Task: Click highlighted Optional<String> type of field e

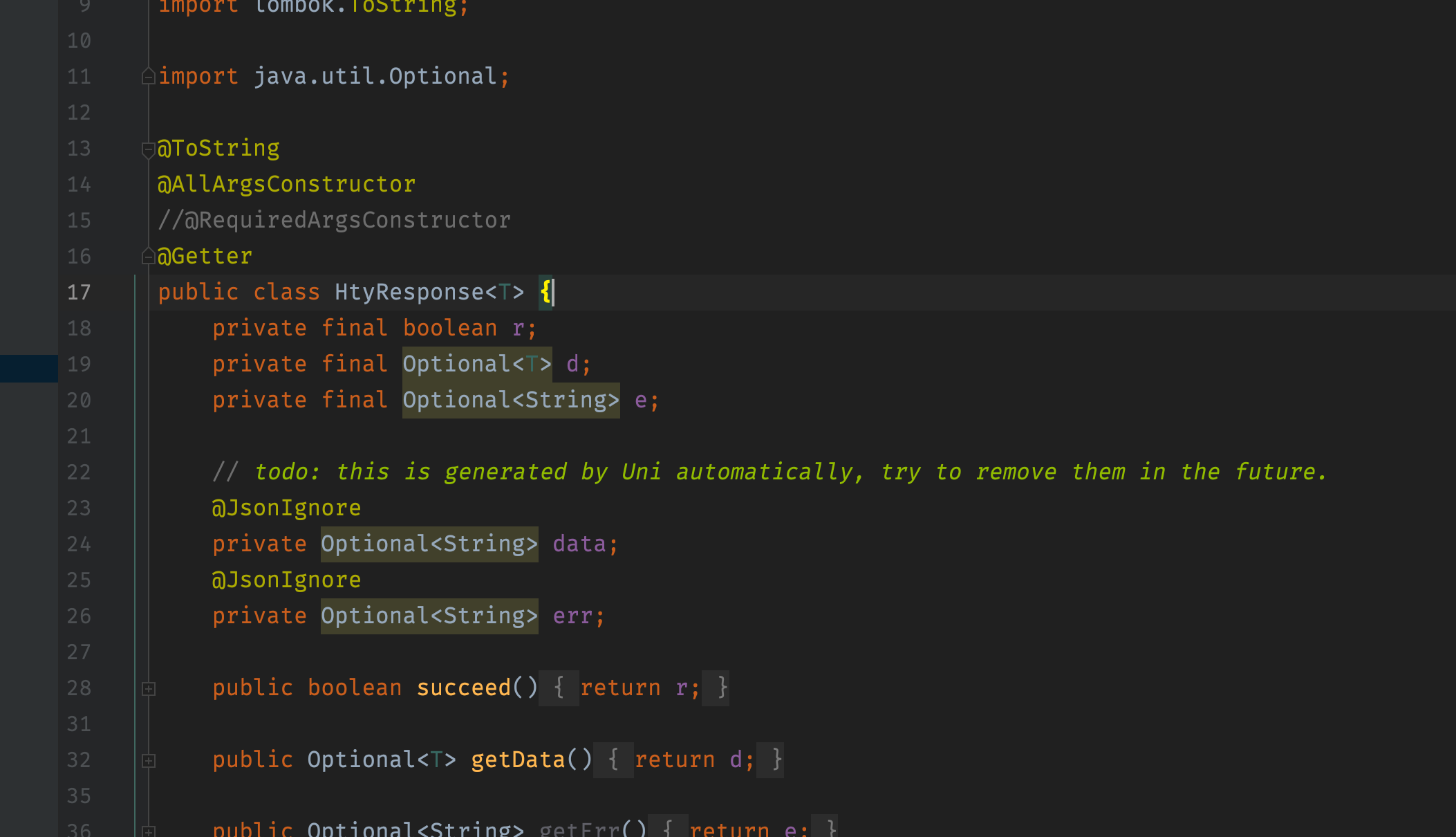Action: 510,401
